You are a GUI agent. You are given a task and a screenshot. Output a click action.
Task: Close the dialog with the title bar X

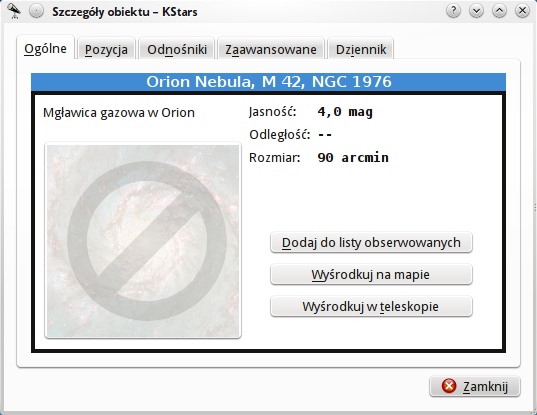522,11
